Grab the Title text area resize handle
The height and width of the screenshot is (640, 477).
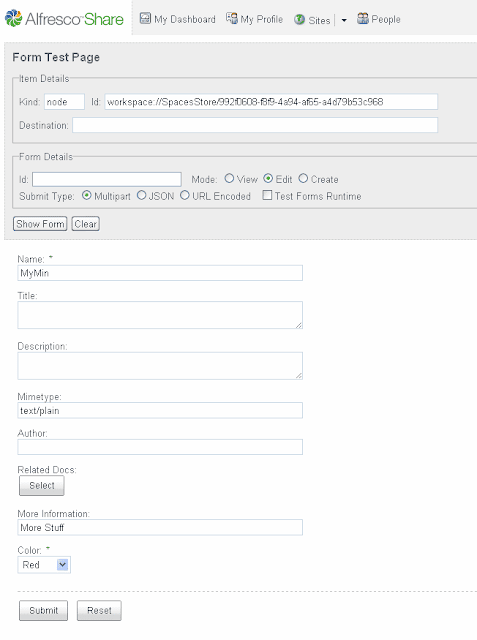299,325
